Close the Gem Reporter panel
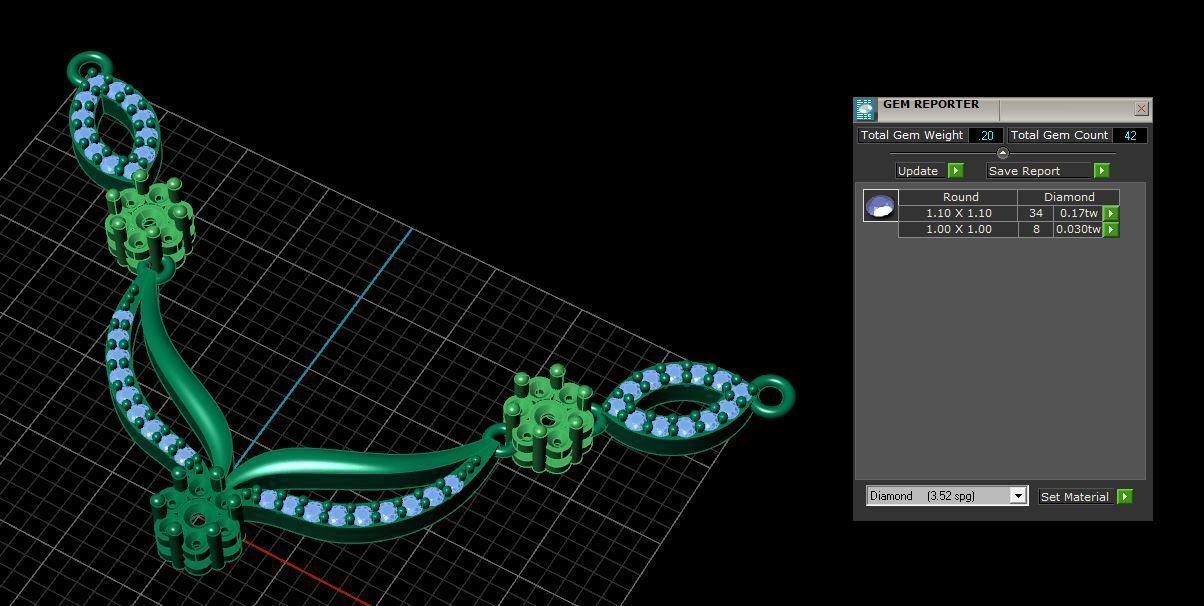Screen dimensions: 1204x606 (1142, 108)
